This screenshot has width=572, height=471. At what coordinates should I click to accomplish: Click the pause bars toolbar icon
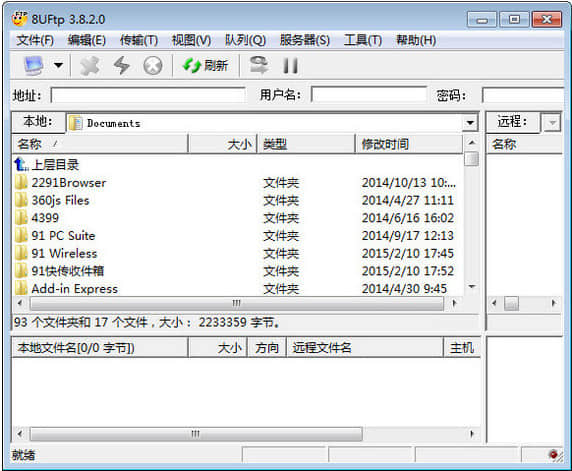290,66
